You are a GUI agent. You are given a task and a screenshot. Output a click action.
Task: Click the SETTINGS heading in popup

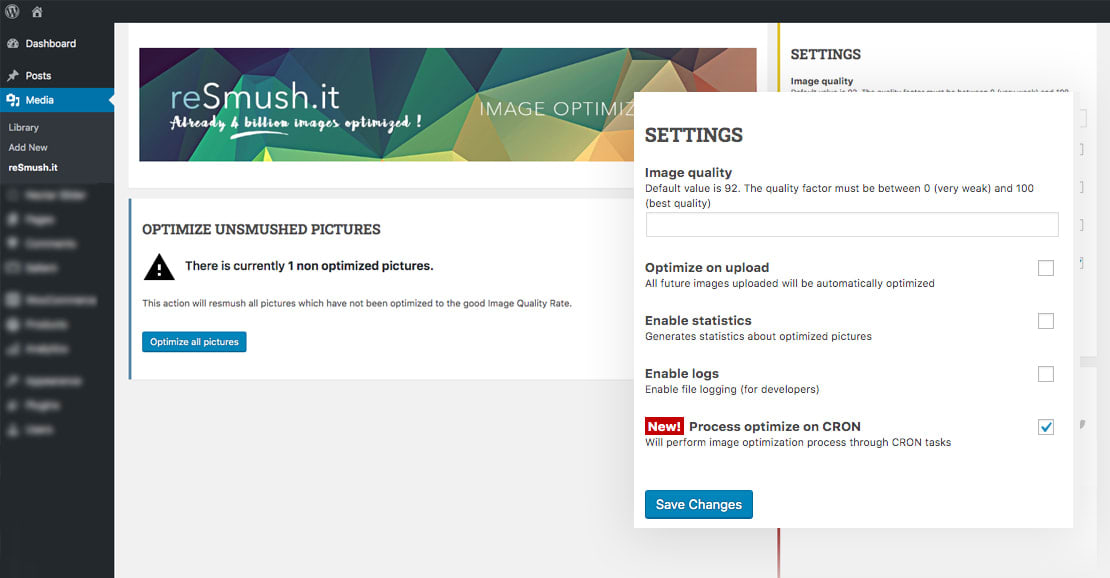tap(694, 135)
